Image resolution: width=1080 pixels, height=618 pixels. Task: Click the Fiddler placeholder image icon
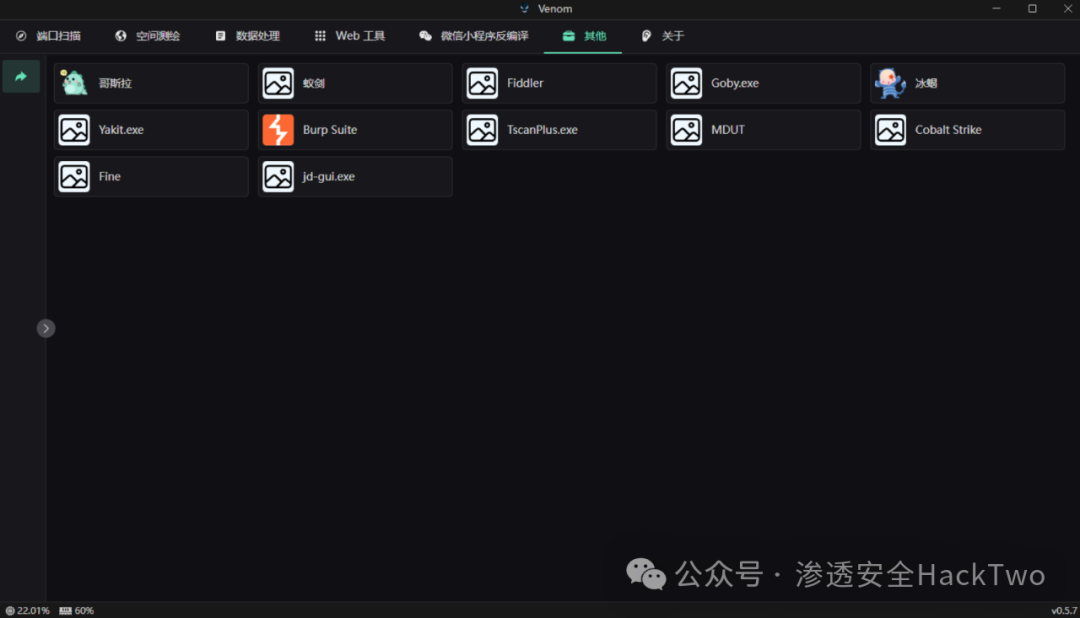(x=482, y=83)
